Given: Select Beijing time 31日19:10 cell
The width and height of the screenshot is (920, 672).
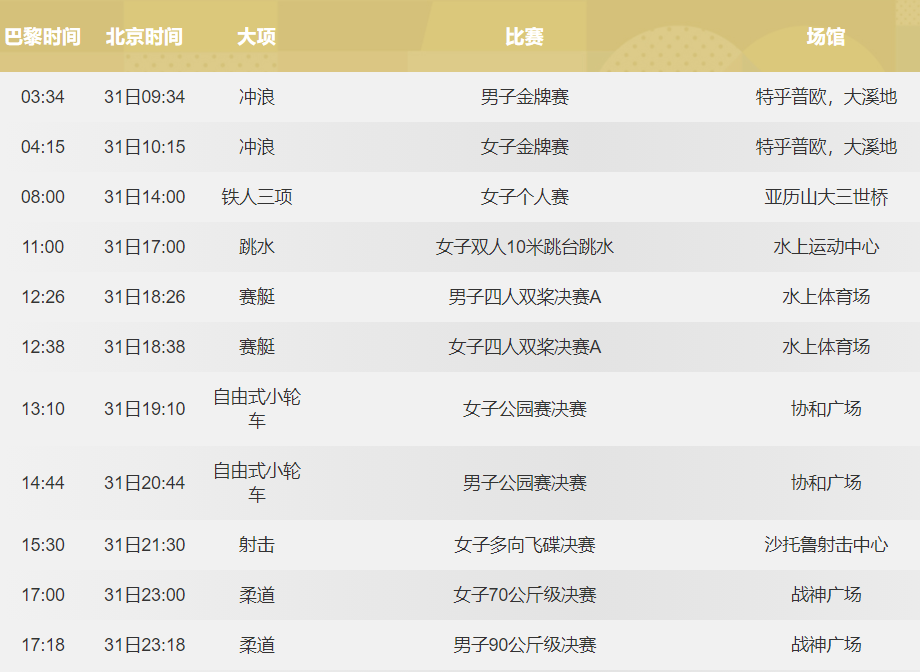Looking at the screenshot, I should (144, 408).
